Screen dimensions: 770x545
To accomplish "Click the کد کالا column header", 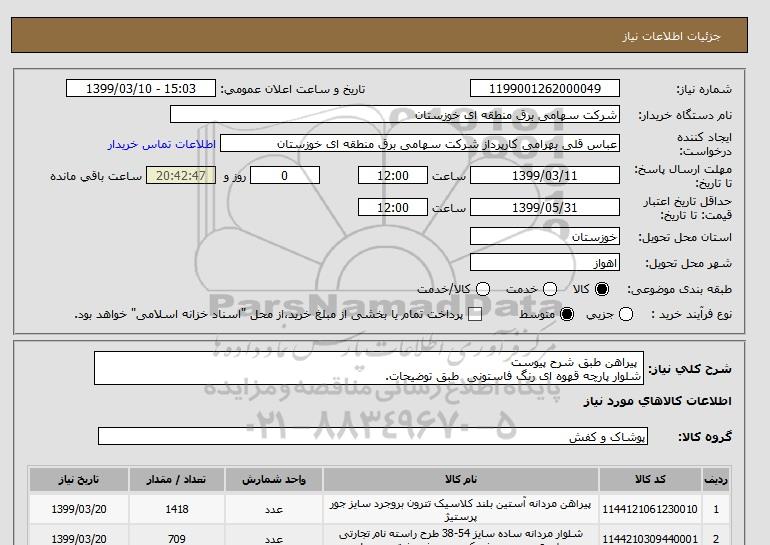I will (x=650, y=479).
